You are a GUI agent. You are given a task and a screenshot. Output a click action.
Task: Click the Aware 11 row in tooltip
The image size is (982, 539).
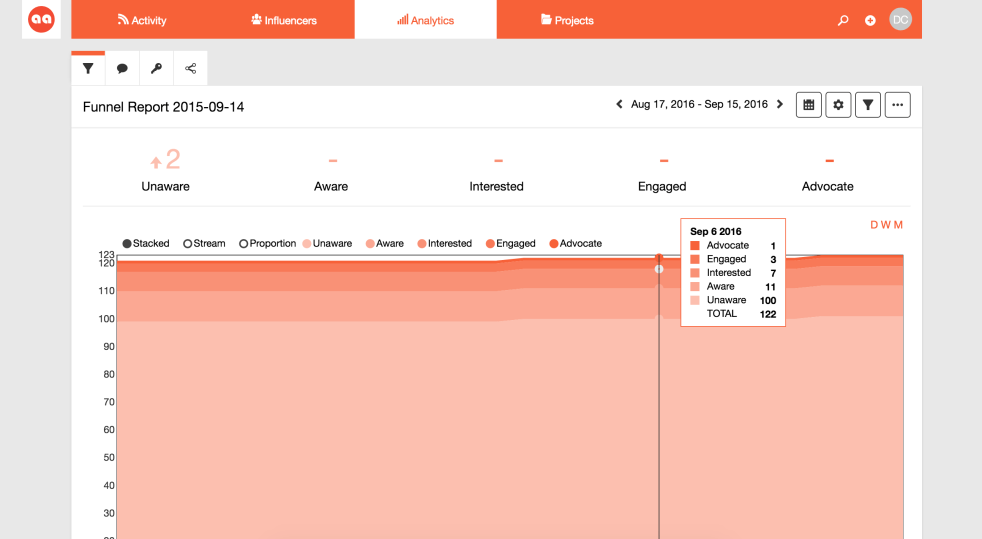(733, 287)
